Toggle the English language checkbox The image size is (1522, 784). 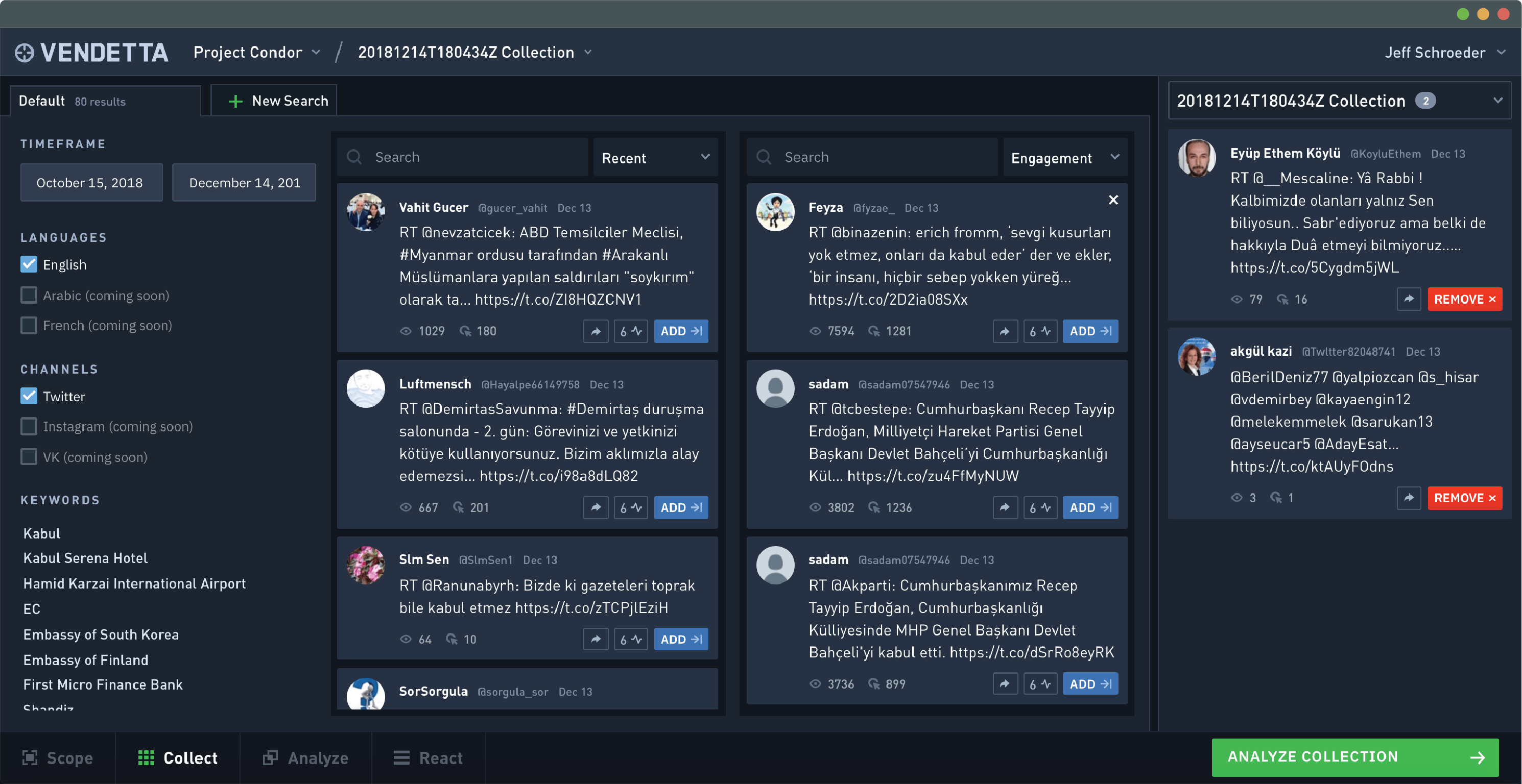coord(28,263)
